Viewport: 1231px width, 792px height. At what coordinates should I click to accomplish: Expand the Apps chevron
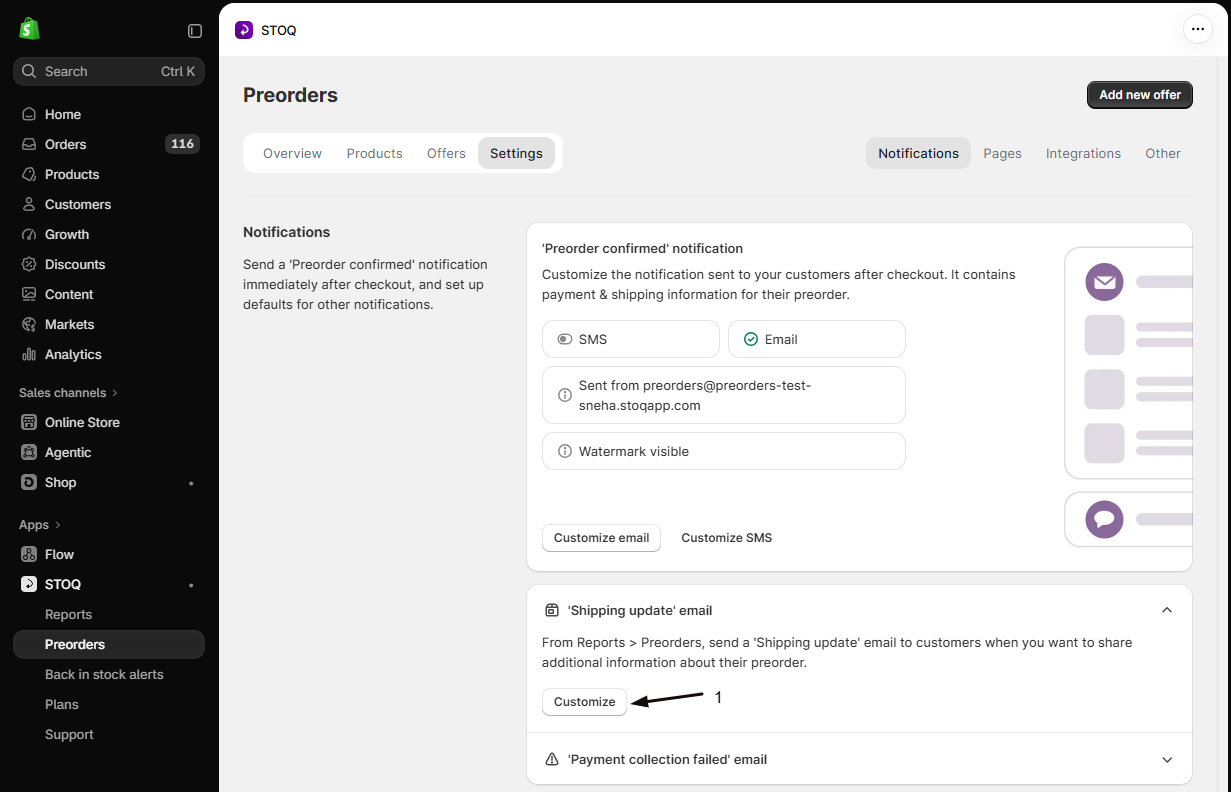[58, 525]
